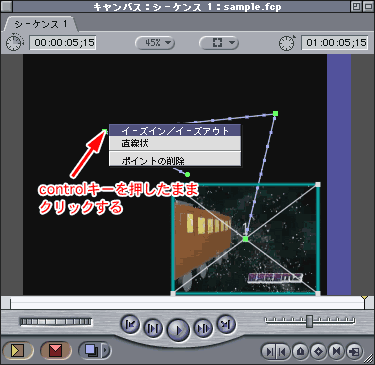
Task: Click the シーケンス 1 tab
Action: 41,24
